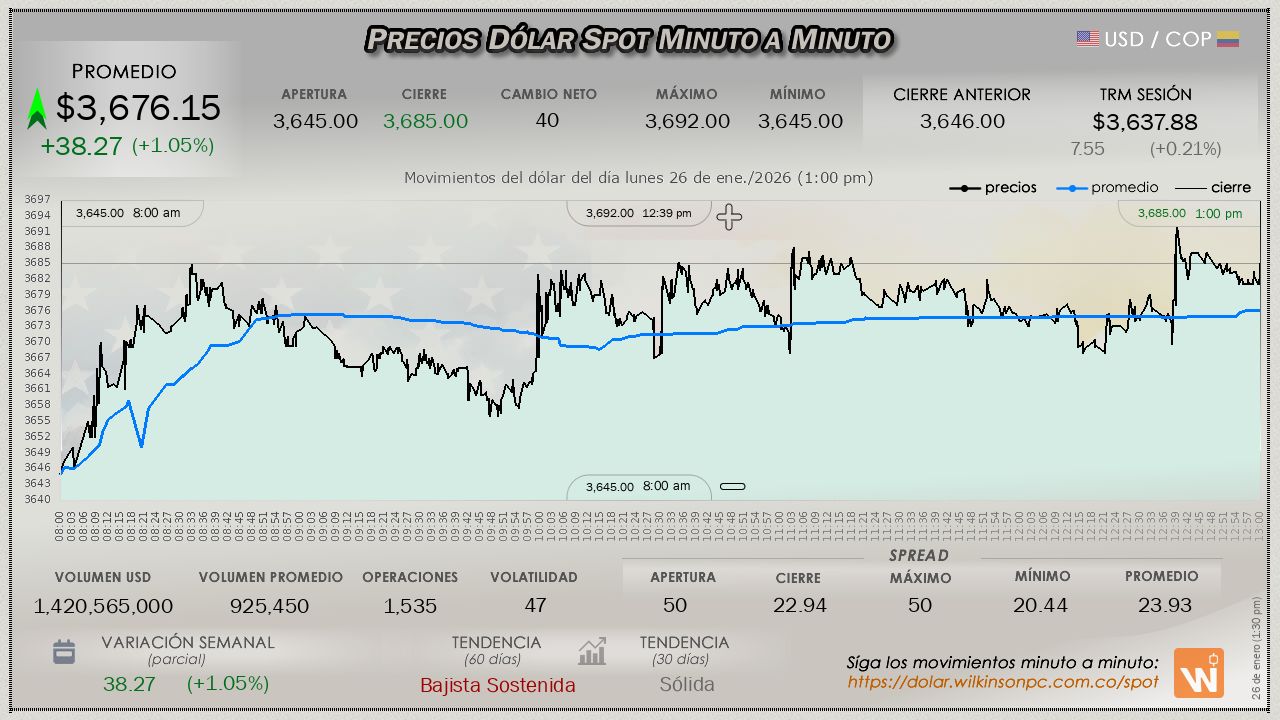Click the orange Wilkinson W logo
The width and height of the screenshot is (1280, 720).
coord(1198,673)
